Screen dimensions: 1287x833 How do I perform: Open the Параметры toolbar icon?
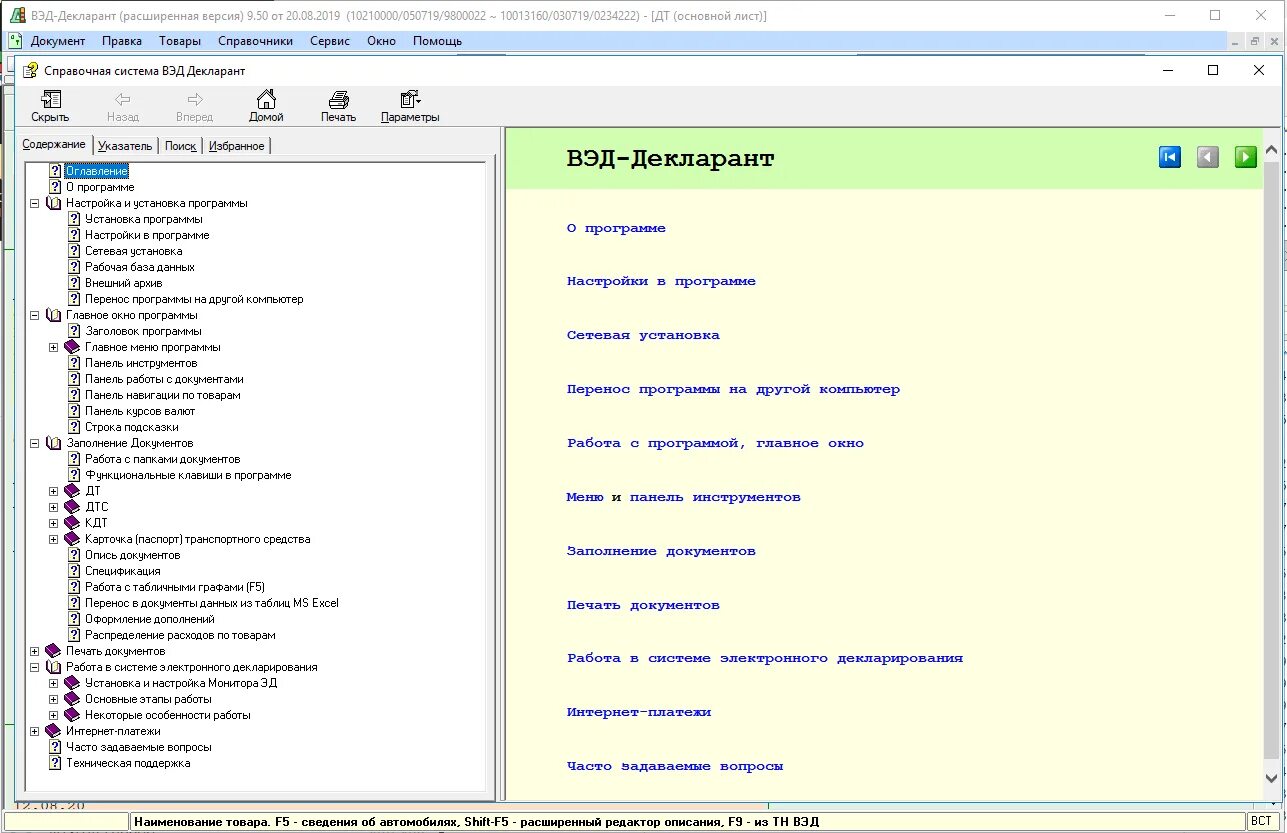click(x=410, y=99)
